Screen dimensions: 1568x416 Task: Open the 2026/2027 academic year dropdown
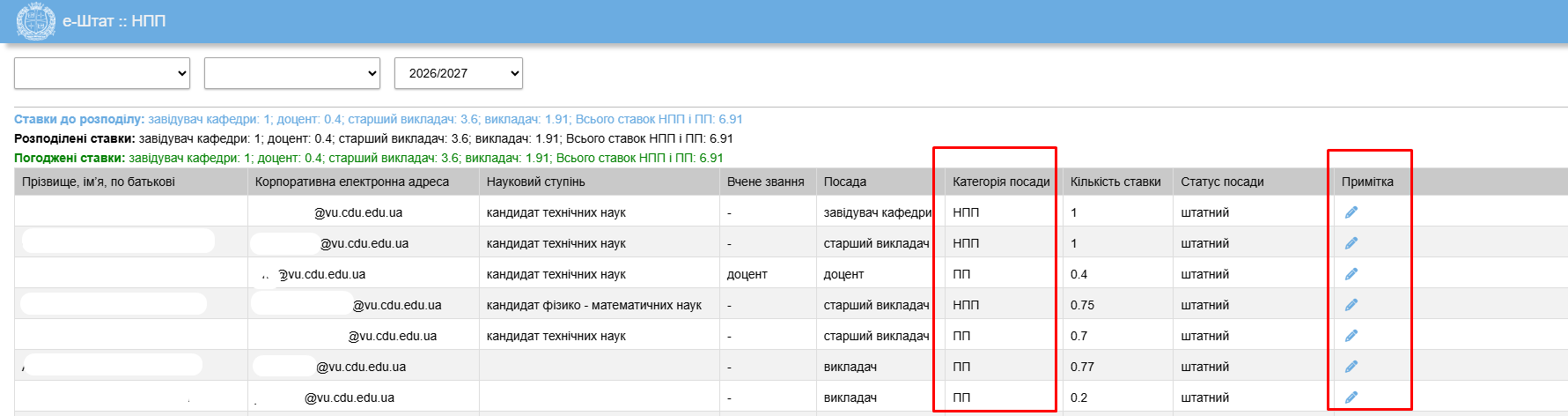pyautogui.click(x=459, y=73)
